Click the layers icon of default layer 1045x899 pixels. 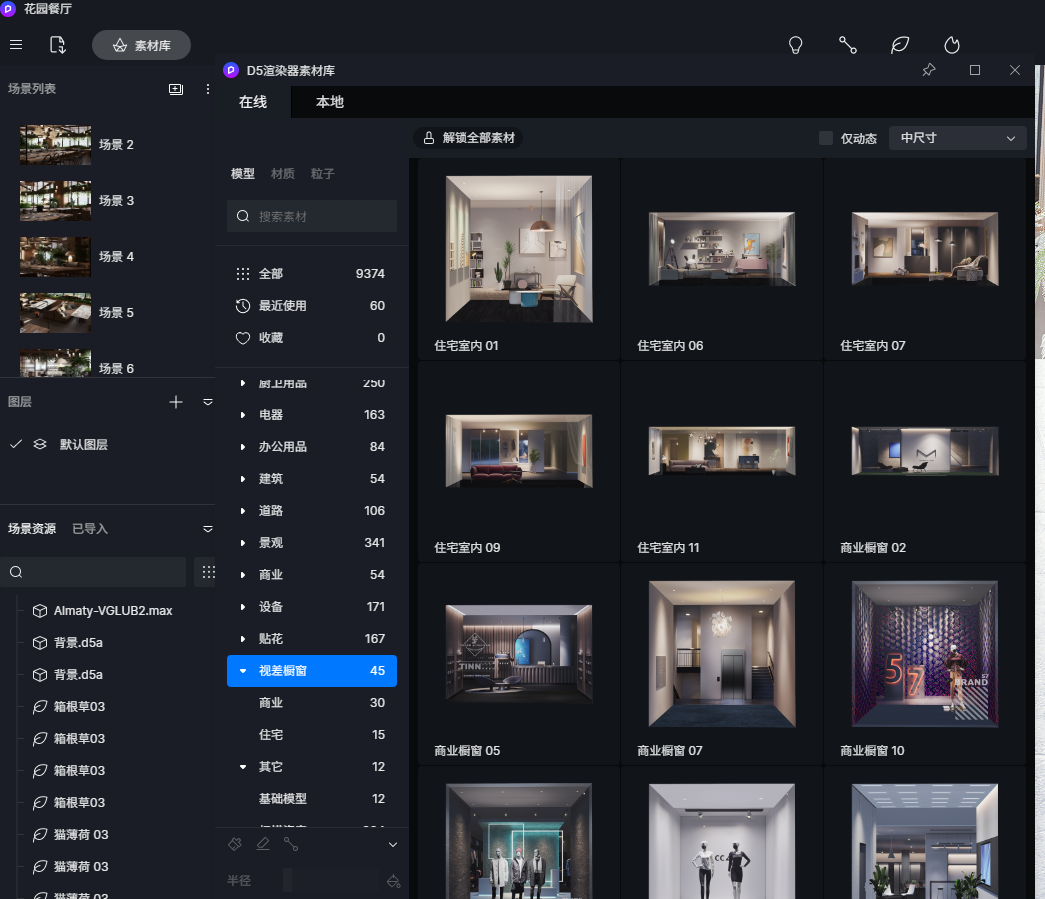(40, 444)
